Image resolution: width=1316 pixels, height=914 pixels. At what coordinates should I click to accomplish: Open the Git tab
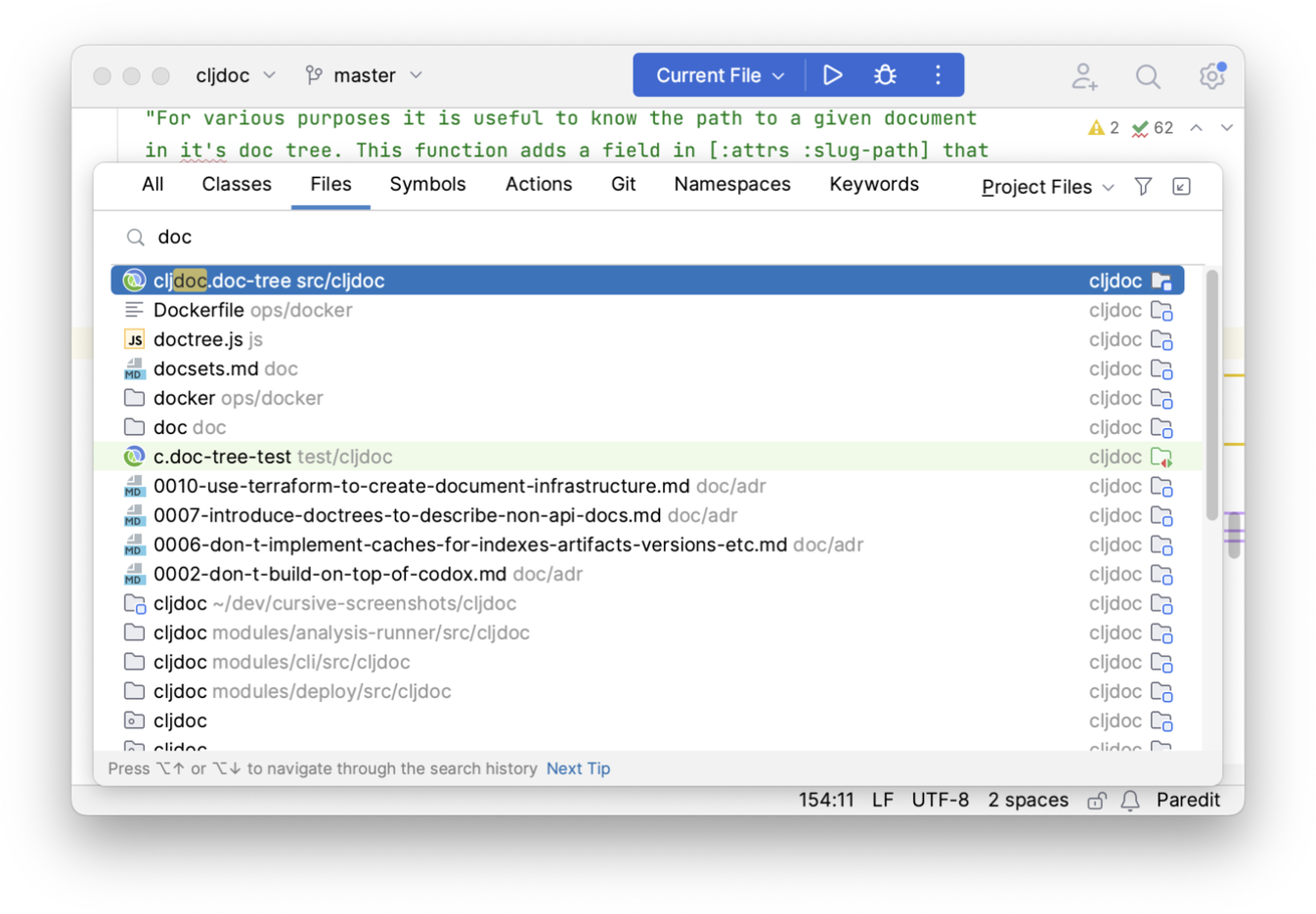[x=624, y=185]
